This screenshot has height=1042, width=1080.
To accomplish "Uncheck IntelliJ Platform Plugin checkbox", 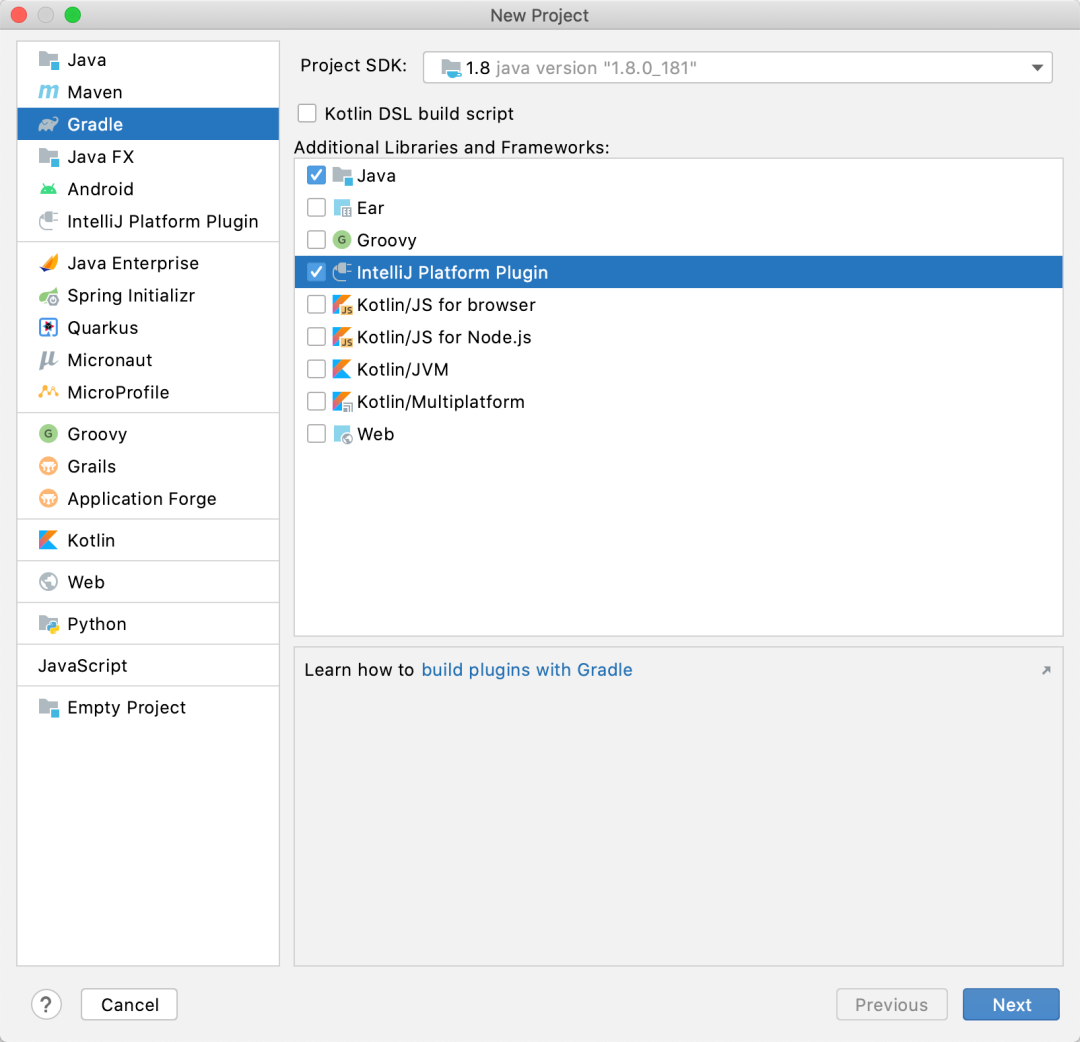I will point(316,272).
